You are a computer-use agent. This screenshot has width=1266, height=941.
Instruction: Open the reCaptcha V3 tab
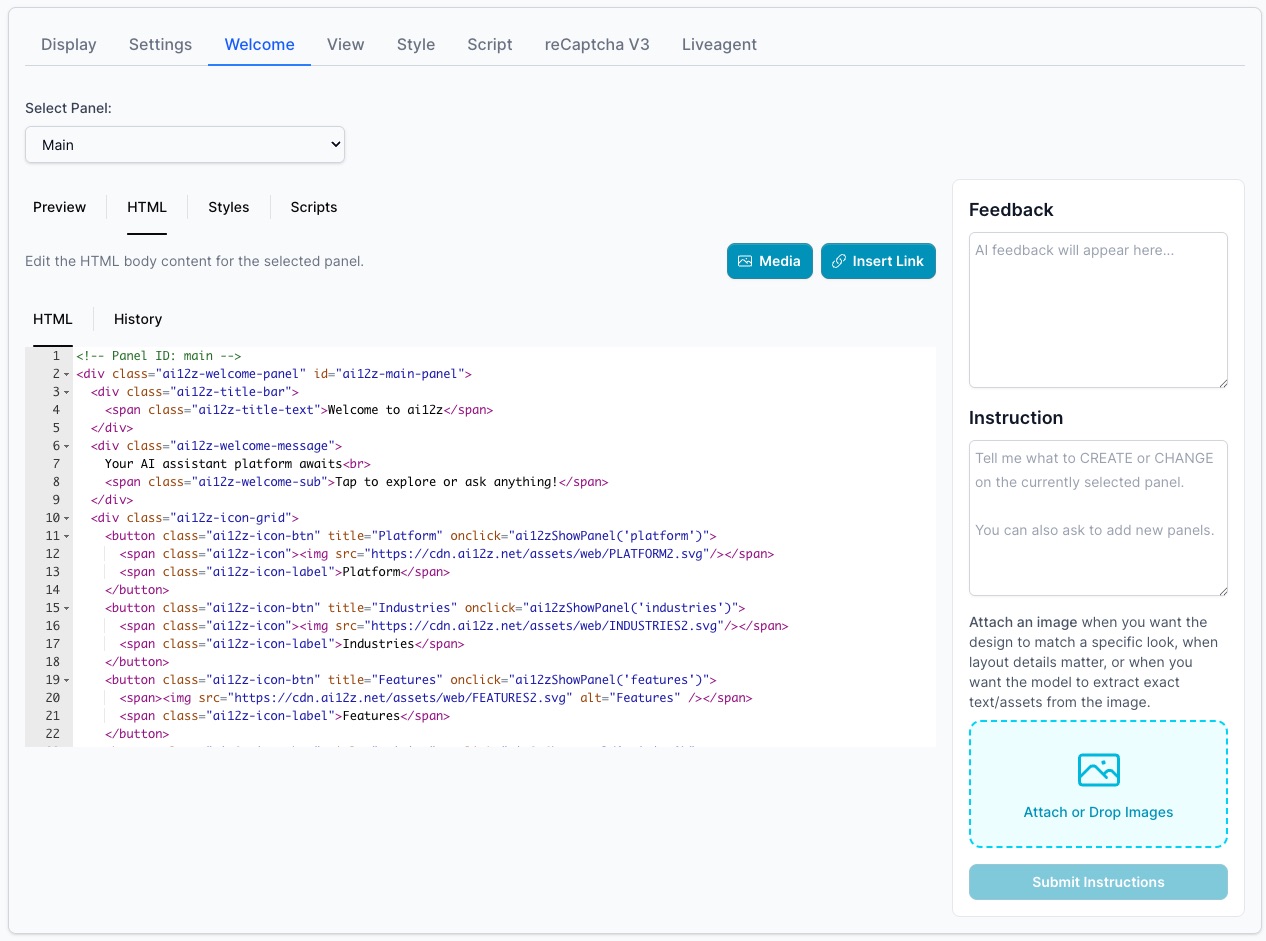[596, 44]
